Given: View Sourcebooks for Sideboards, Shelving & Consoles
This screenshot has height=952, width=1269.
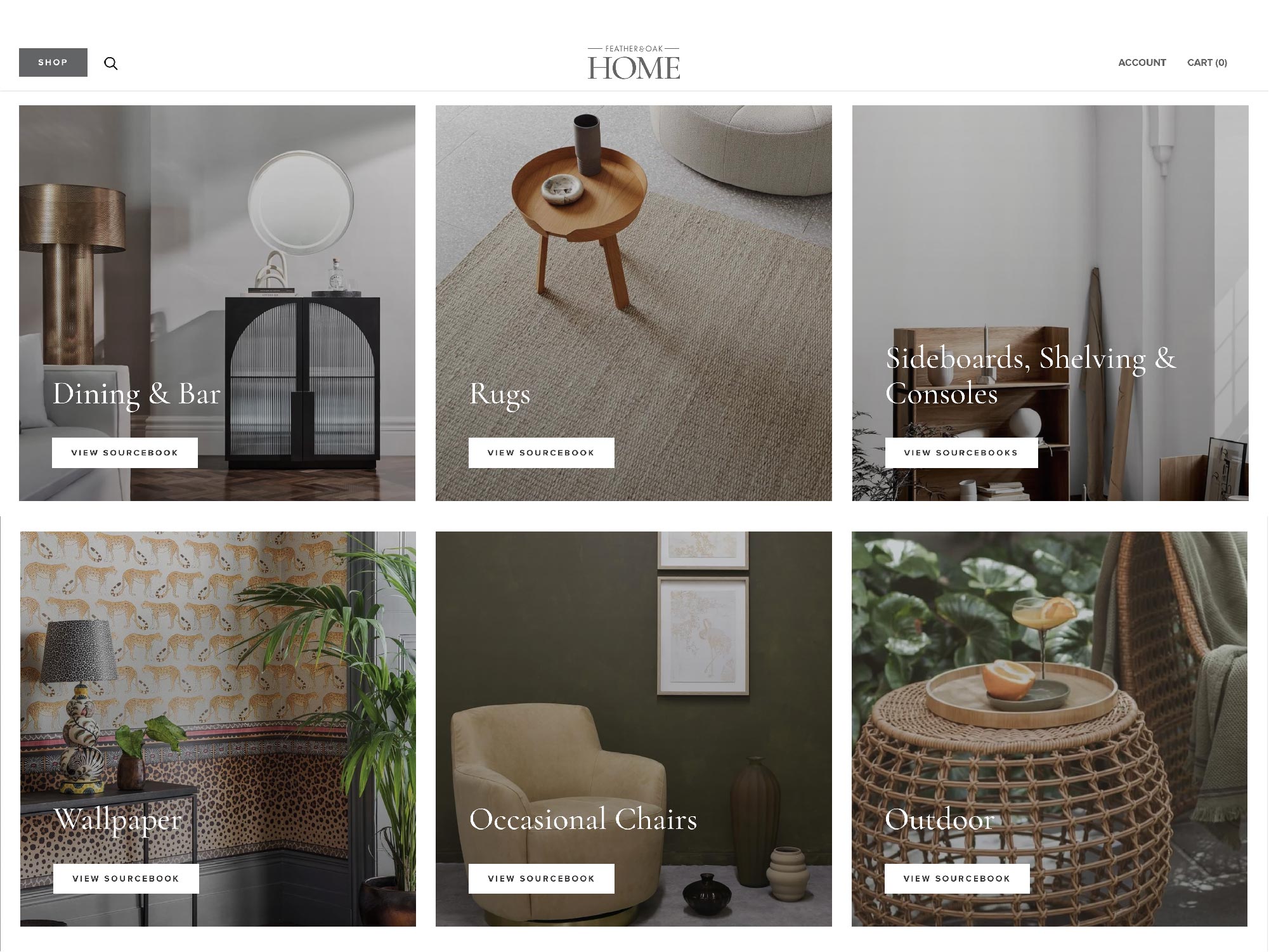Looking at the screenshot, I should (x=961, y=453).
